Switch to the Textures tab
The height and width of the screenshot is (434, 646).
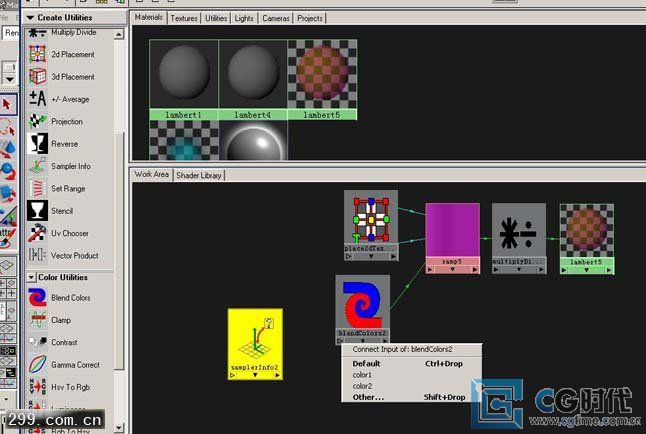click(184, 18)
